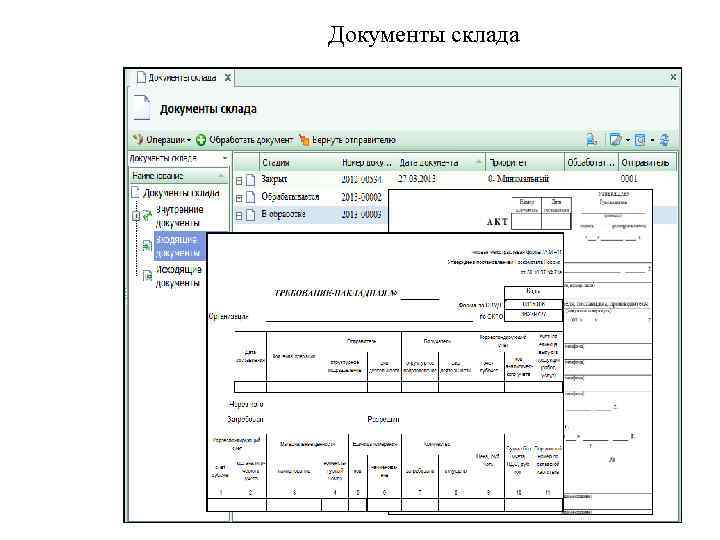The height and width of the screenshot is (540, 720).
Task: Sort by the Обработан column header
Action: pos(591,163)
